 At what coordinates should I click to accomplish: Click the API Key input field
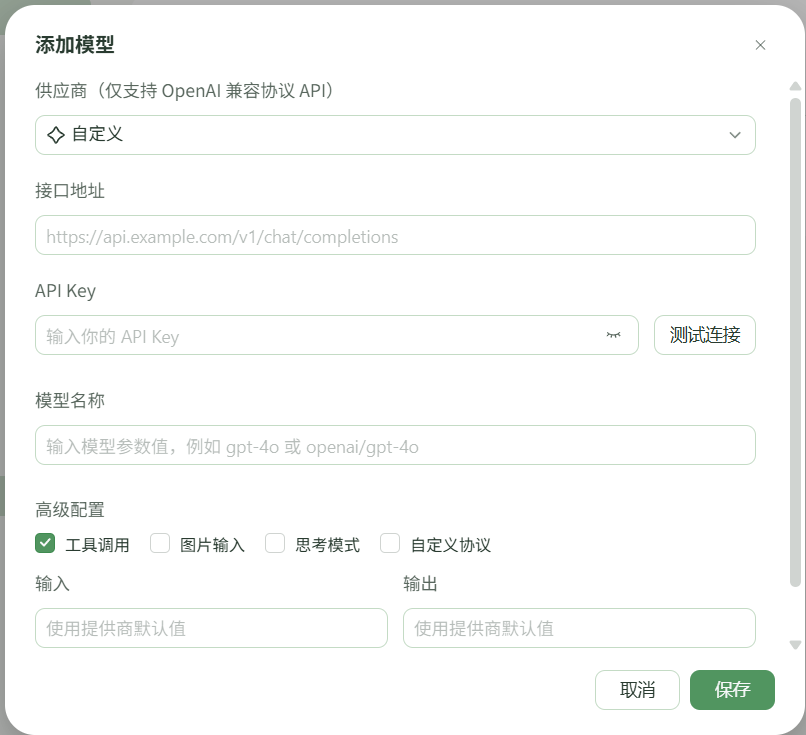point(337,335)
